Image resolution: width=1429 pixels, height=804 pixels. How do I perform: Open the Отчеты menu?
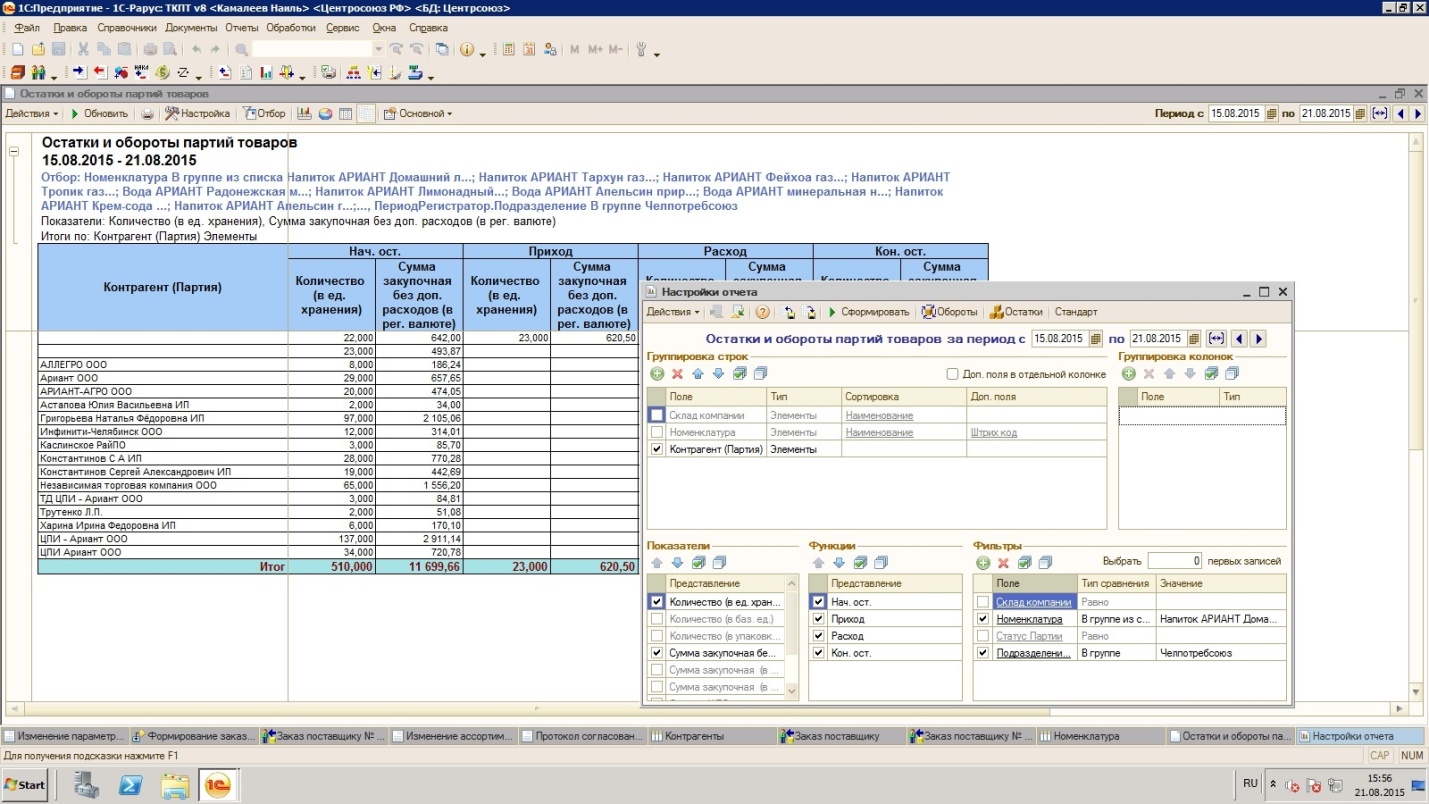242,28
